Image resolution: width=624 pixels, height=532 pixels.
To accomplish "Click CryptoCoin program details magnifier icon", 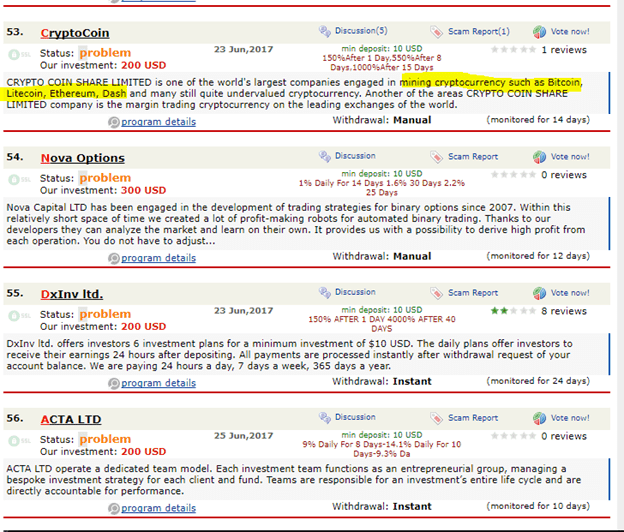I will click(x=113, y=122).
